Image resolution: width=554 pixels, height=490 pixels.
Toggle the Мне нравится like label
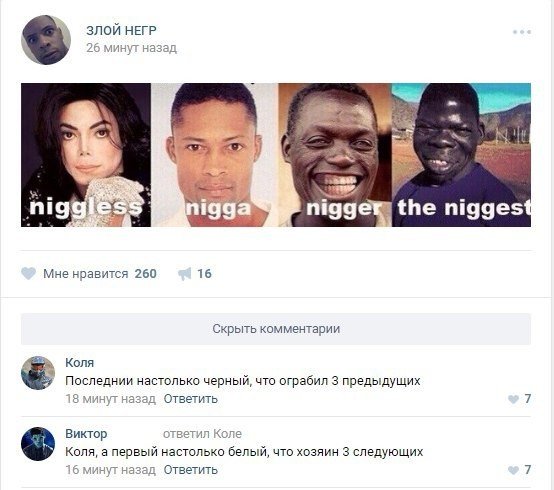(86, 274)
